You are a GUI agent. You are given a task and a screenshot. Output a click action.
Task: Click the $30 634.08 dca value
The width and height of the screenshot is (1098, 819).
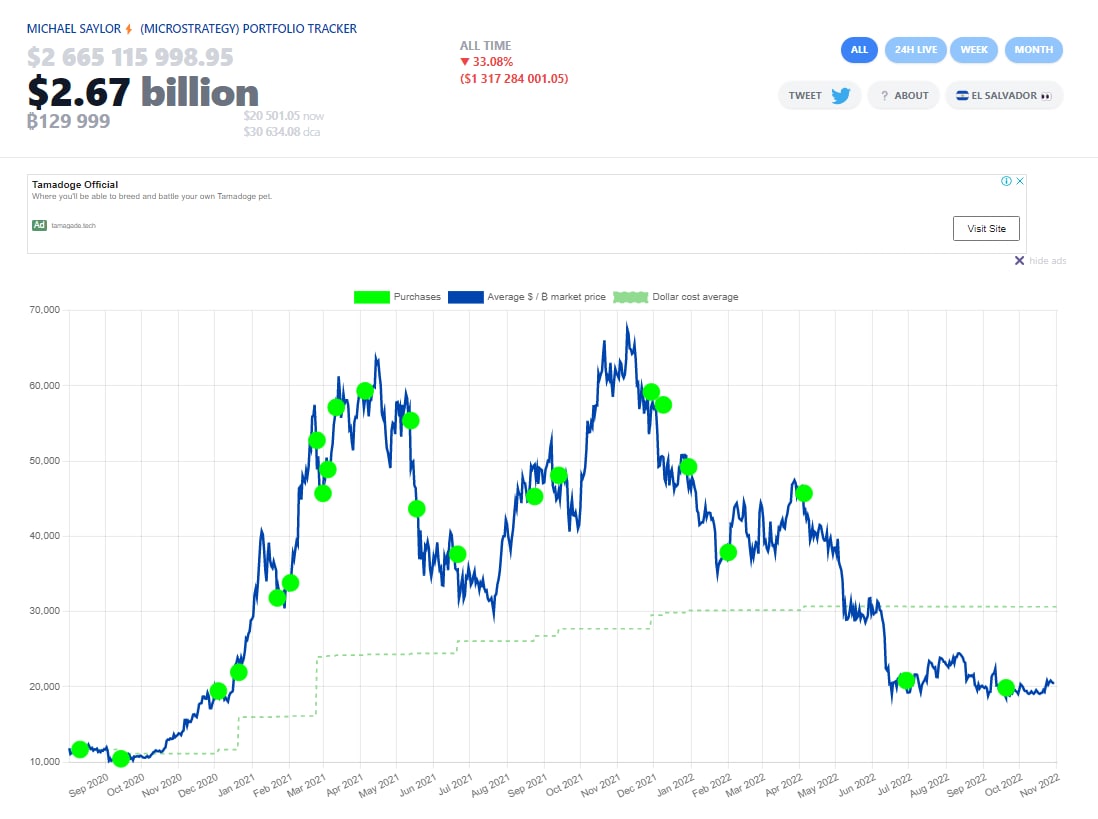[282, 132]
